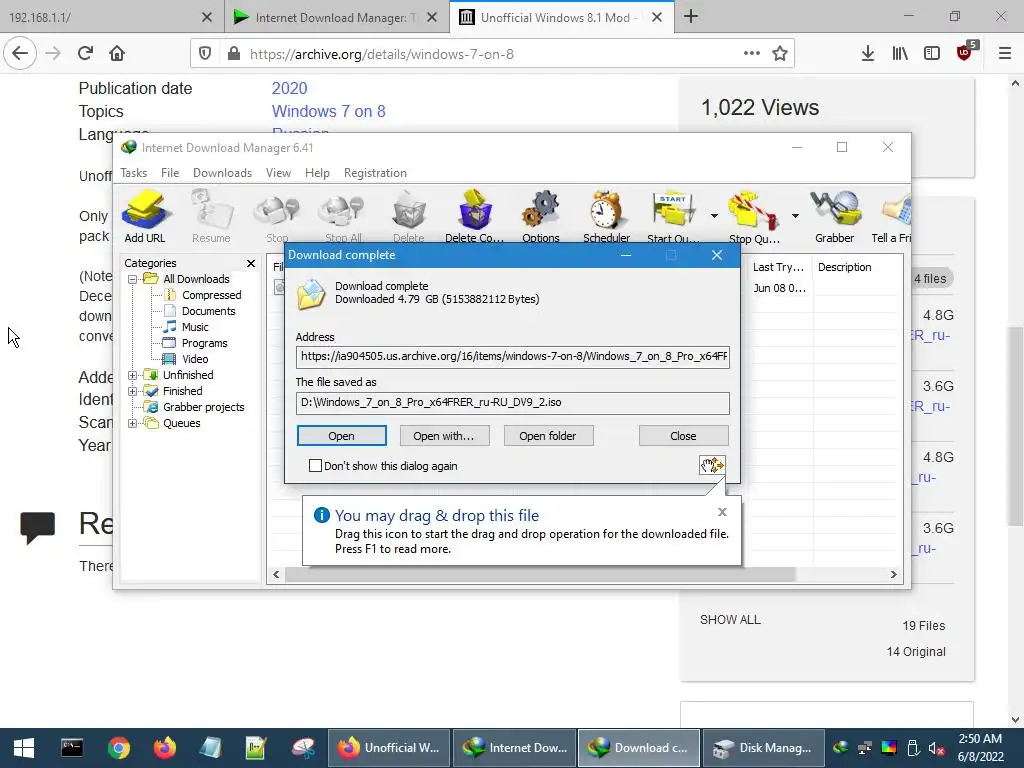The image size is (1024, 768).
Task: Click the 2020 publication date link
Action: [x=289, y=88]
